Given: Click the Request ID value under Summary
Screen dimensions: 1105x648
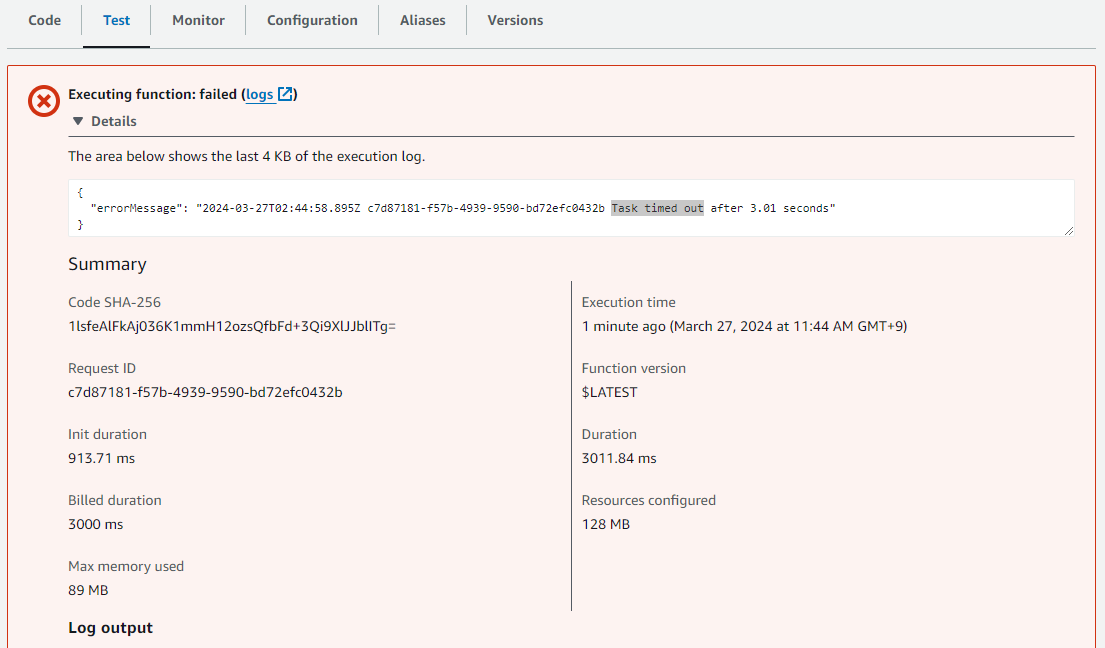Looking at the screenshot, I should 205,392.
